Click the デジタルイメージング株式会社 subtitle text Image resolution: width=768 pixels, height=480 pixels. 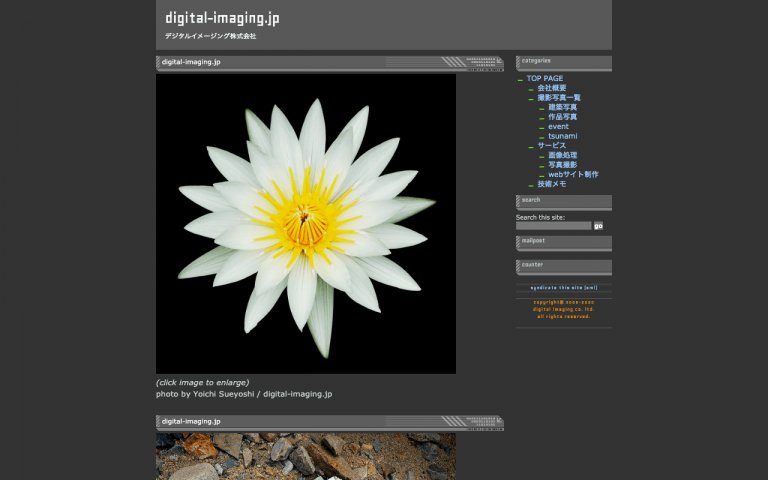(x=211, y=36)
